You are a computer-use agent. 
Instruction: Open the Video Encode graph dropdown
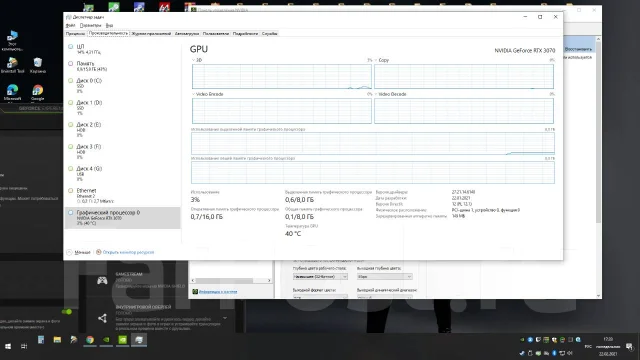pos(193,94)
